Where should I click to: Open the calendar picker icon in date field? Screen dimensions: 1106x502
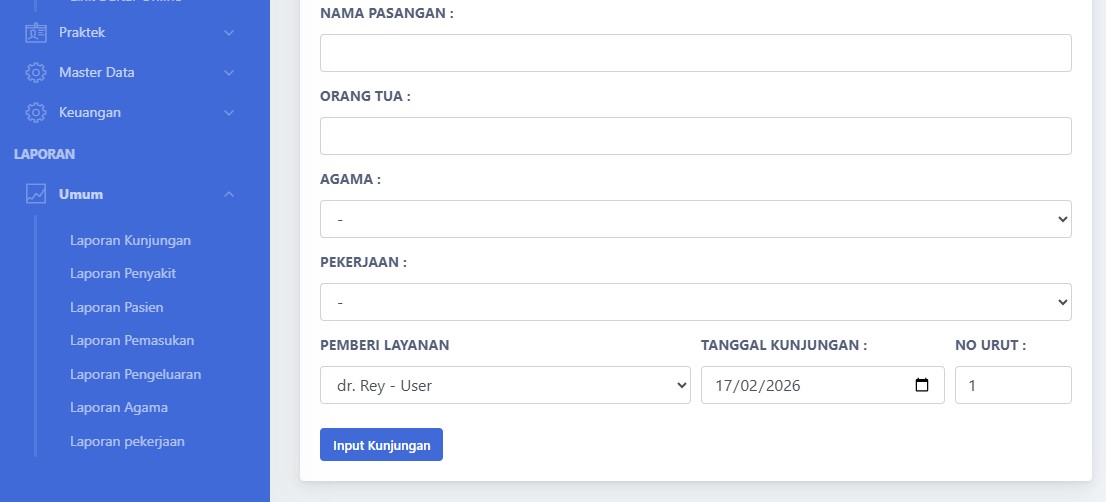(x=922, y=385)
